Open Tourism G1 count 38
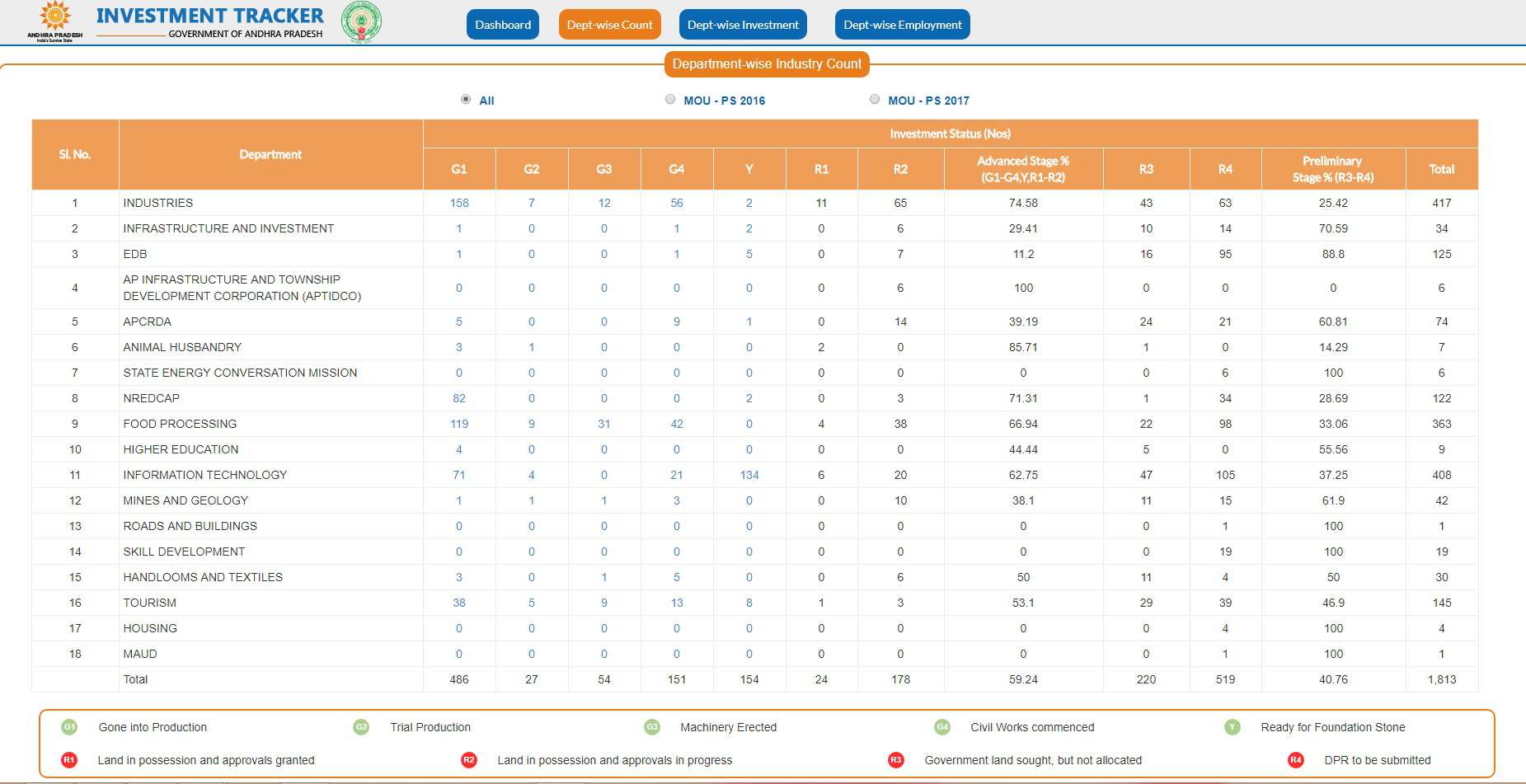The height and width of the screenshot is (784, 1526). (x=459, y=603)
